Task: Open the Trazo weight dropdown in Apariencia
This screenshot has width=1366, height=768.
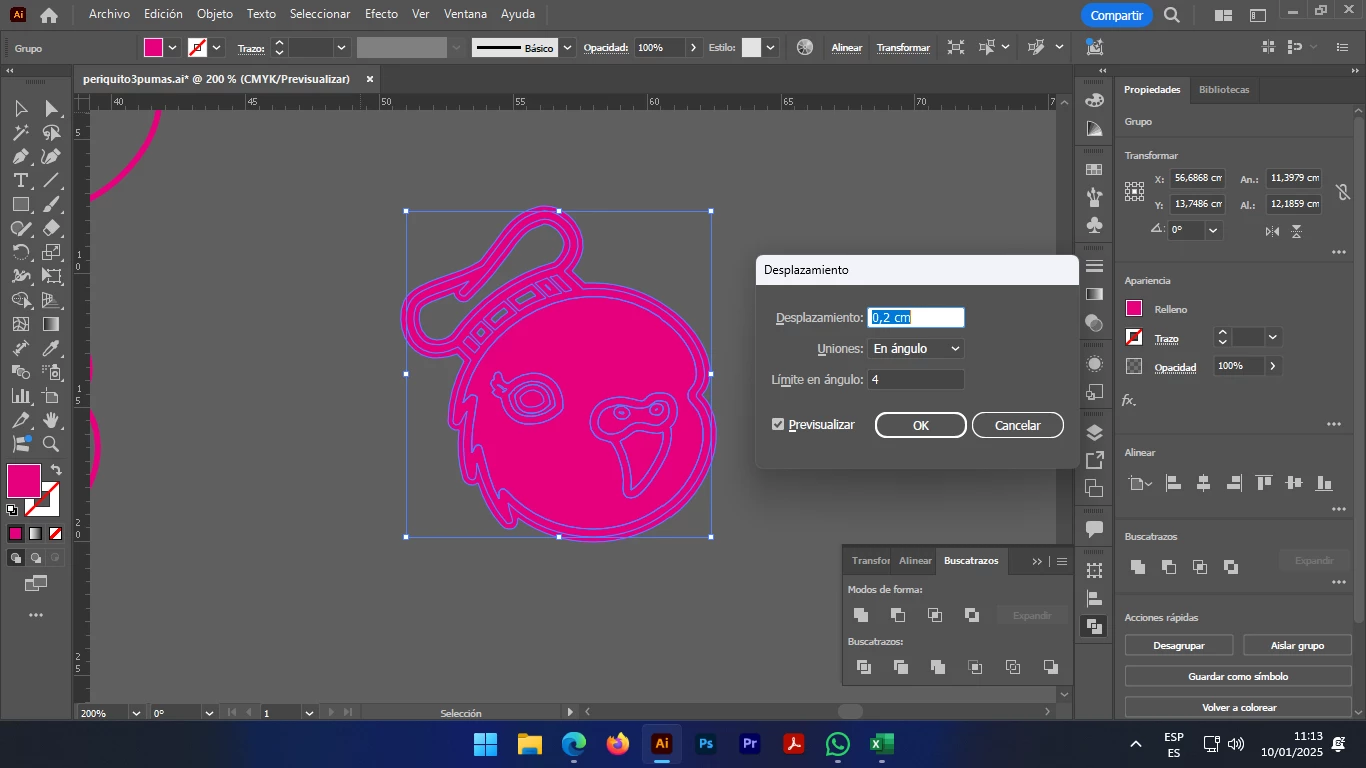Action: [1273, 337]
